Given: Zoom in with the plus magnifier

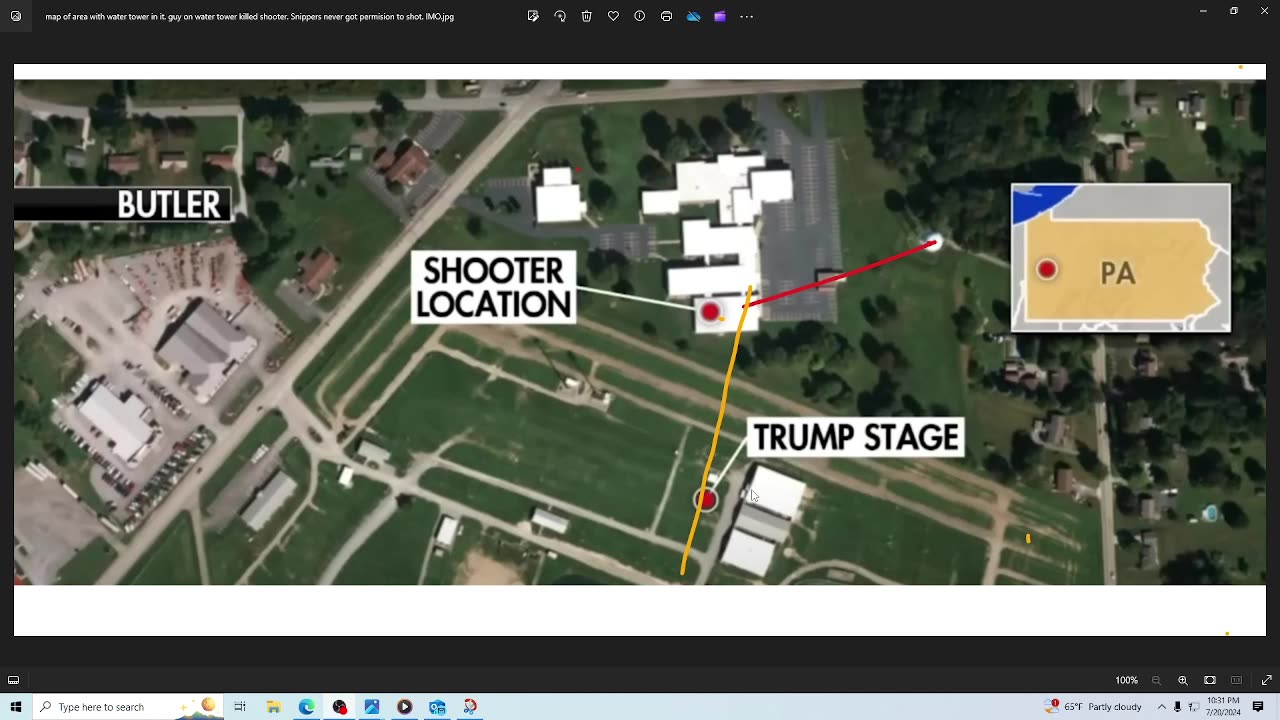Looking at the screenshot, I should [x=1183, y=680].
